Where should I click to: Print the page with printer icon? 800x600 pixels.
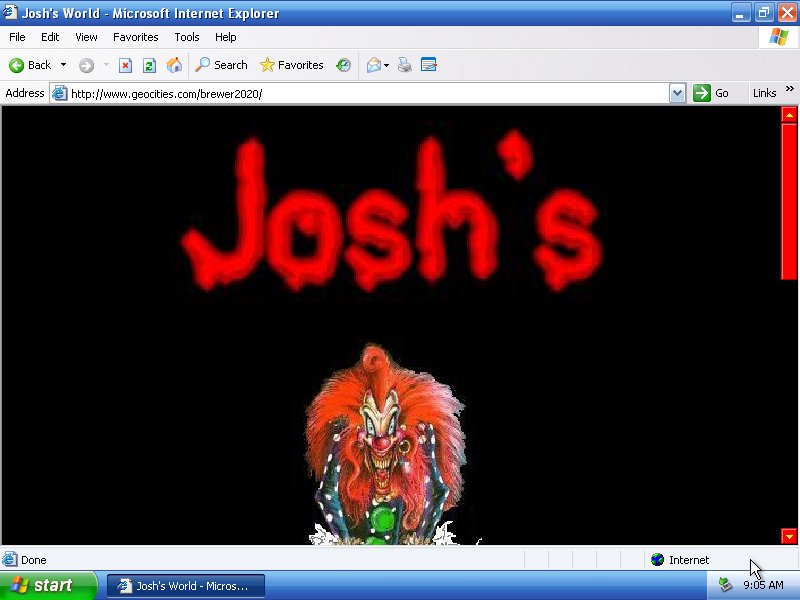point(405,65)
